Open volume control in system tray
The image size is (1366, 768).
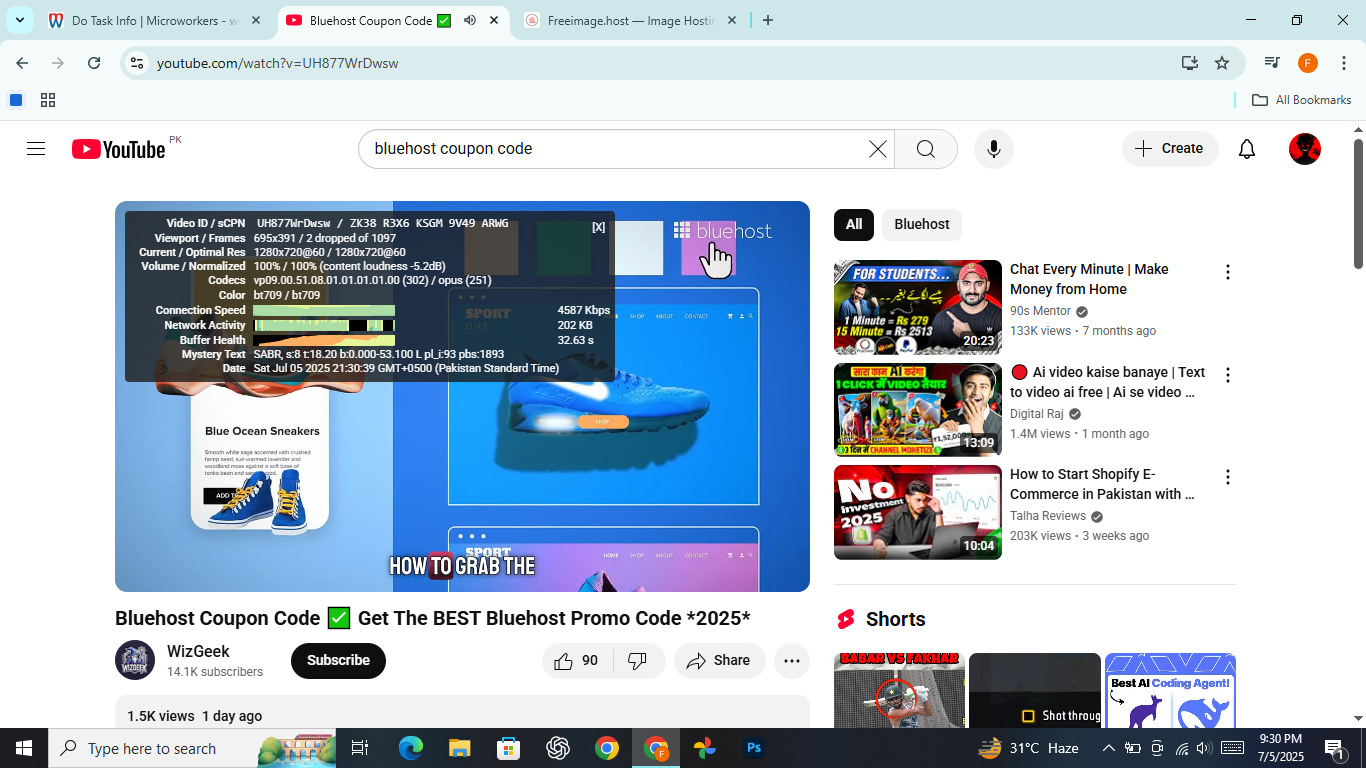click(1203, 748)
